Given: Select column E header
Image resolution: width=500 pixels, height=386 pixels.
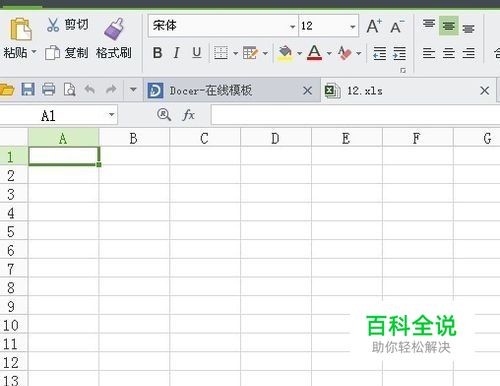Looking at the screenshot, I should [347, 138].
